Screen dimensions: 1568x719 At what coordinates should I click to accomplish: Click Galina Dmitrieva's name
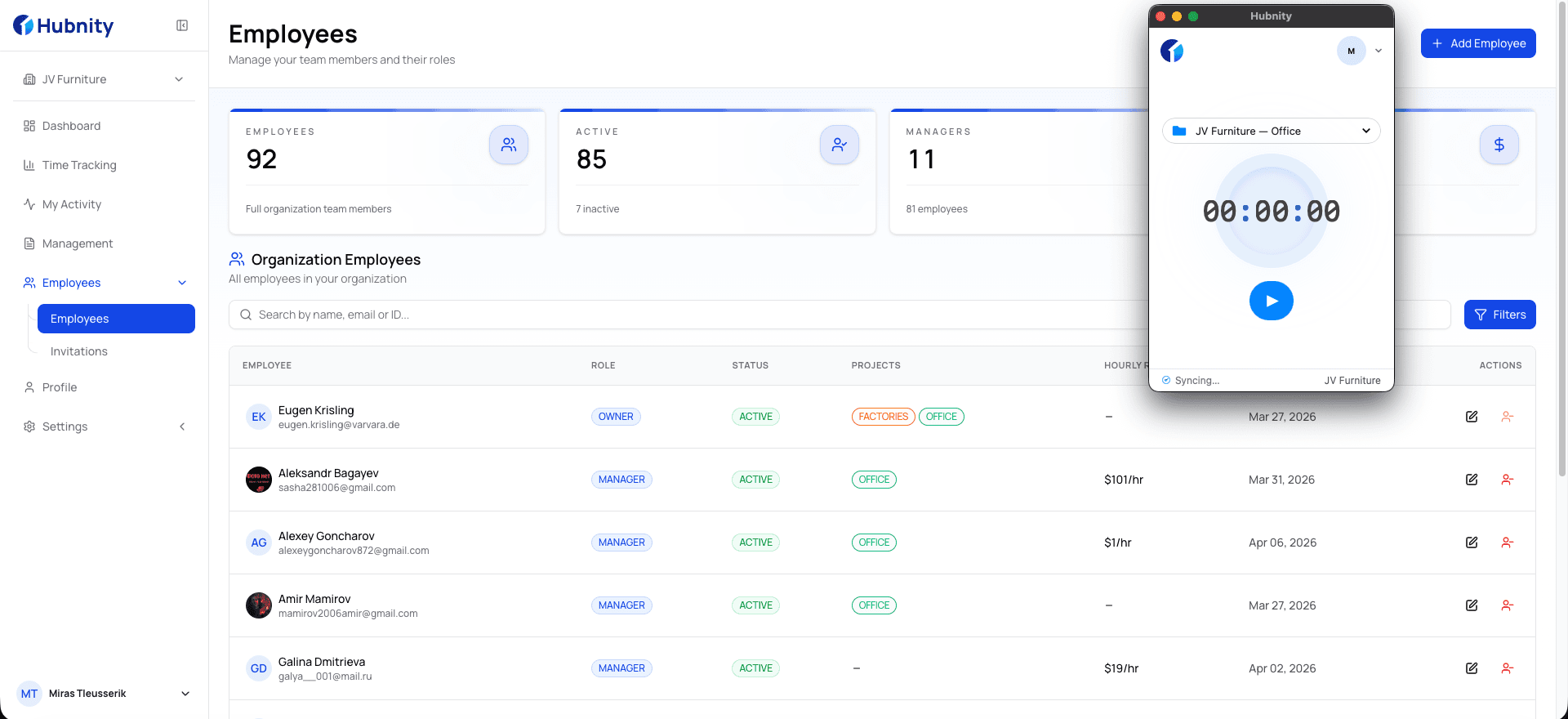click(322, 662)
